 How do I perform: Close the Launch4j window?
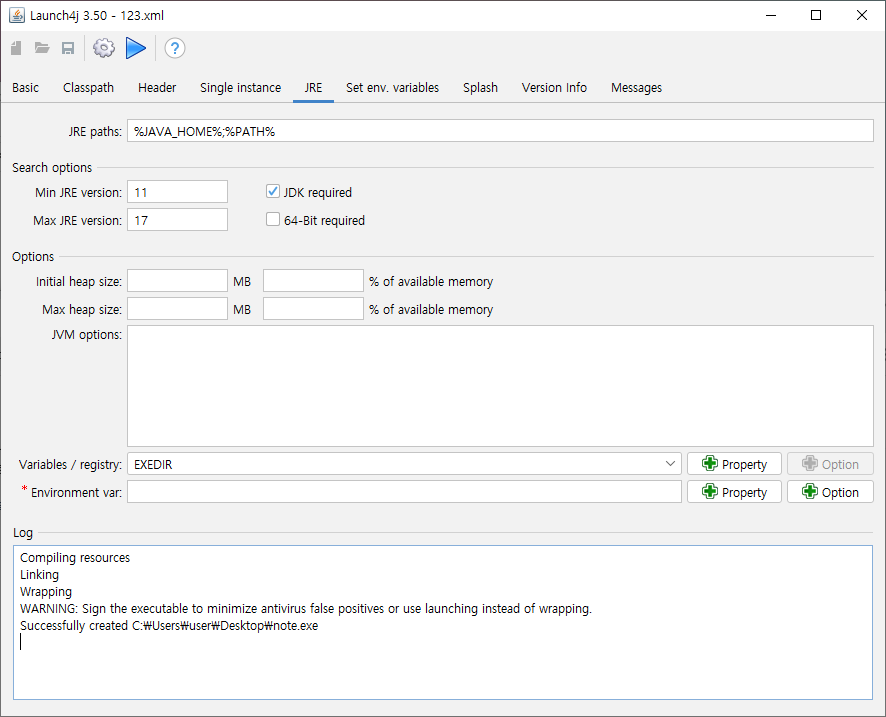pos(862,15)
